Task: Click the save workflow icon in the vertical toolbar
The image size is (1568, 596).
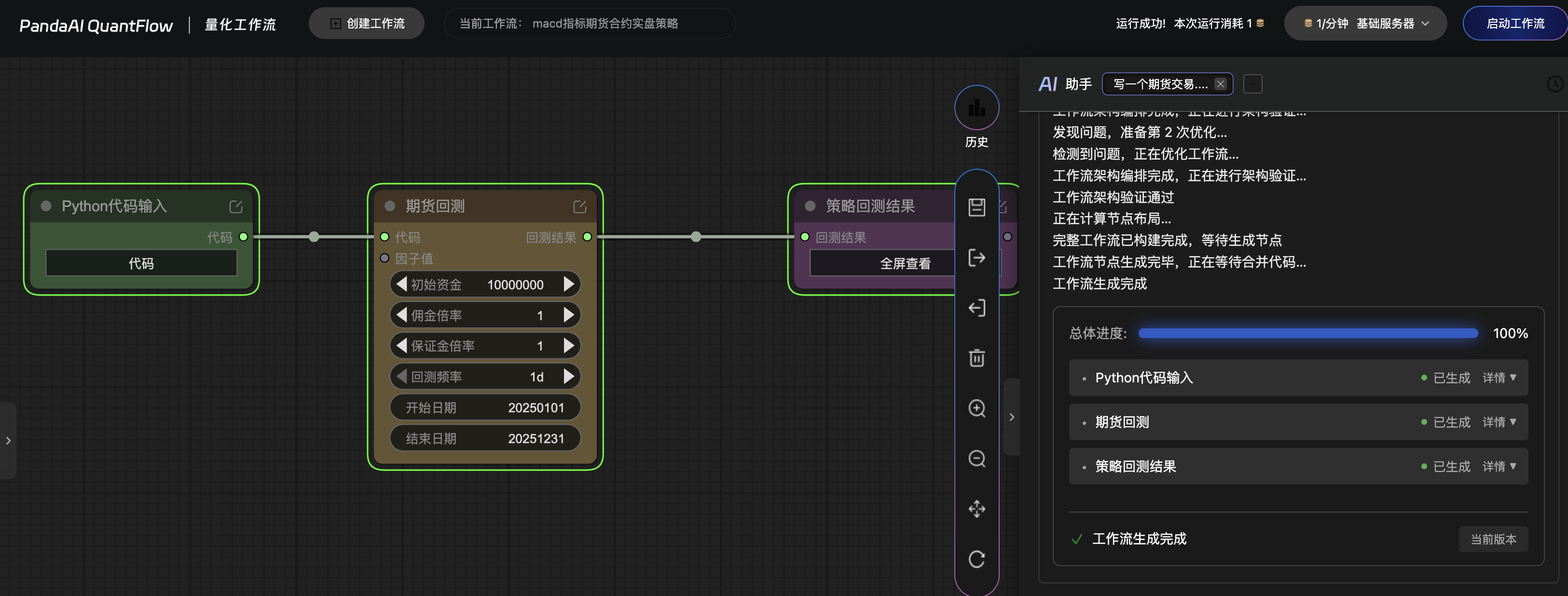Action: click(x=977, y=207)
